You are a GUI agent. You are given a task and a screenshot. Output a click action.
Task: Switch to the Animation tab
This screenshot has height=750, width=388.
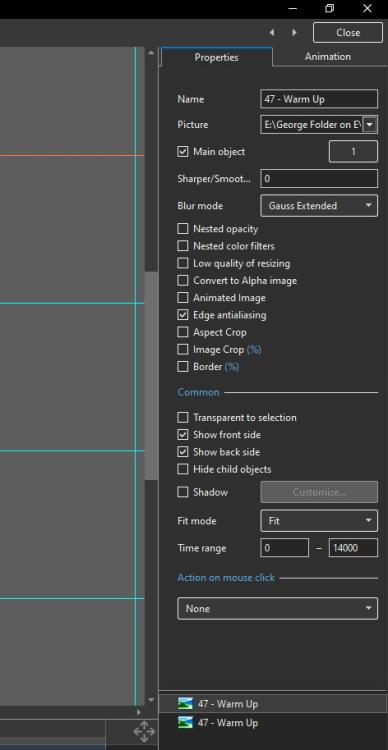(x=328, y=56)
